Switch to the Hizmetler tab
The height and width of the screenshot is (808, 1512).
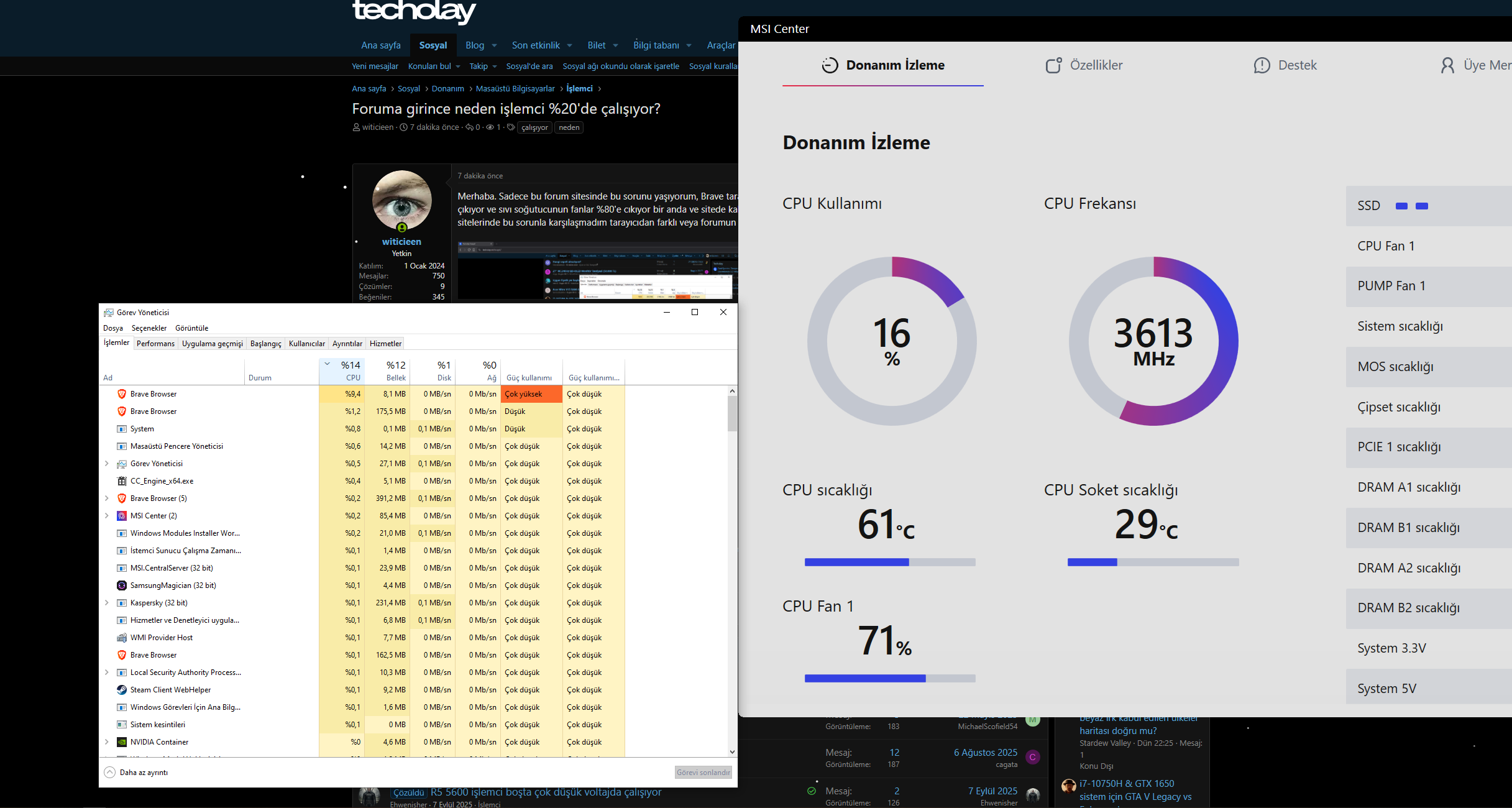click(385, 344)
